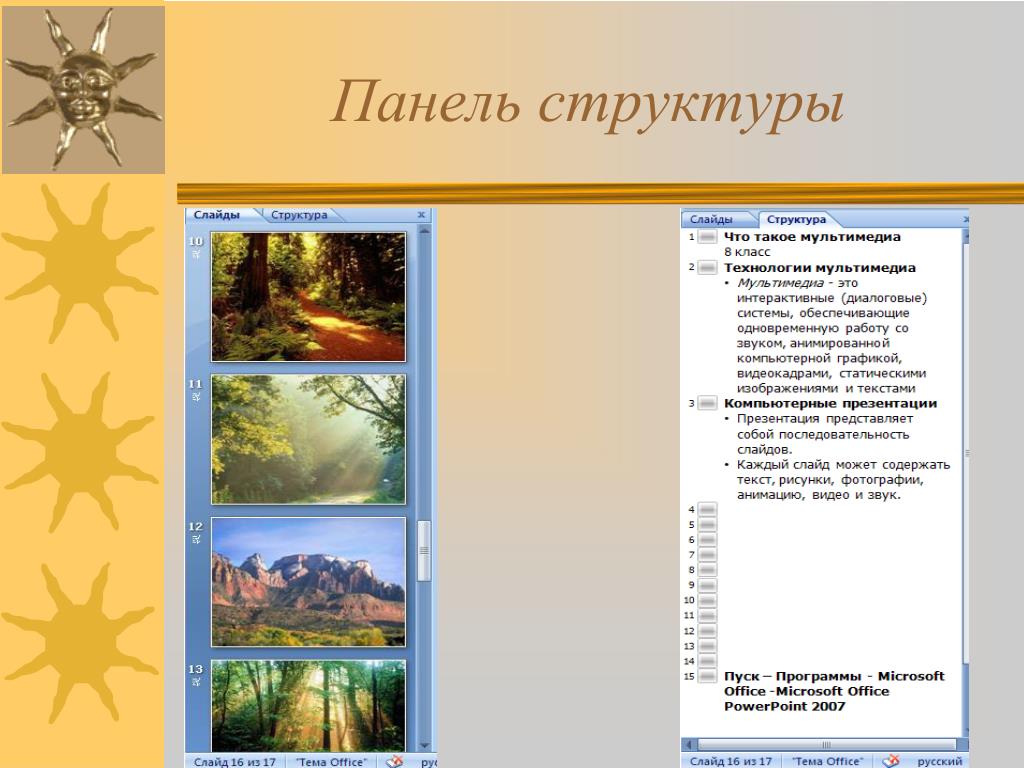This screenshot has width=1024, height=768.
Task: Click slide icon for outline item 9
Action: pyautogui.click(x=707, y=584)
